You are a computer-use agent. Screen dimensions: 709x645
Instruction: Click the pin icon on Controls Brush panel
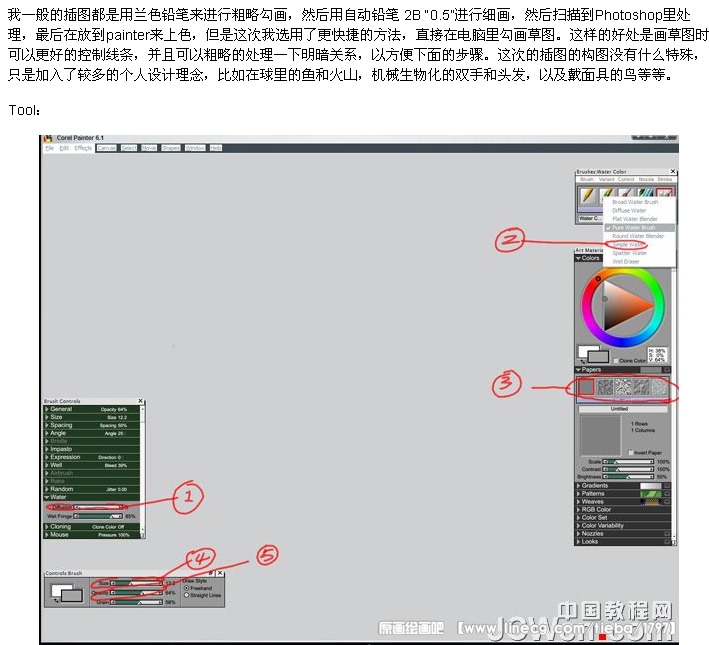(211, 573)
